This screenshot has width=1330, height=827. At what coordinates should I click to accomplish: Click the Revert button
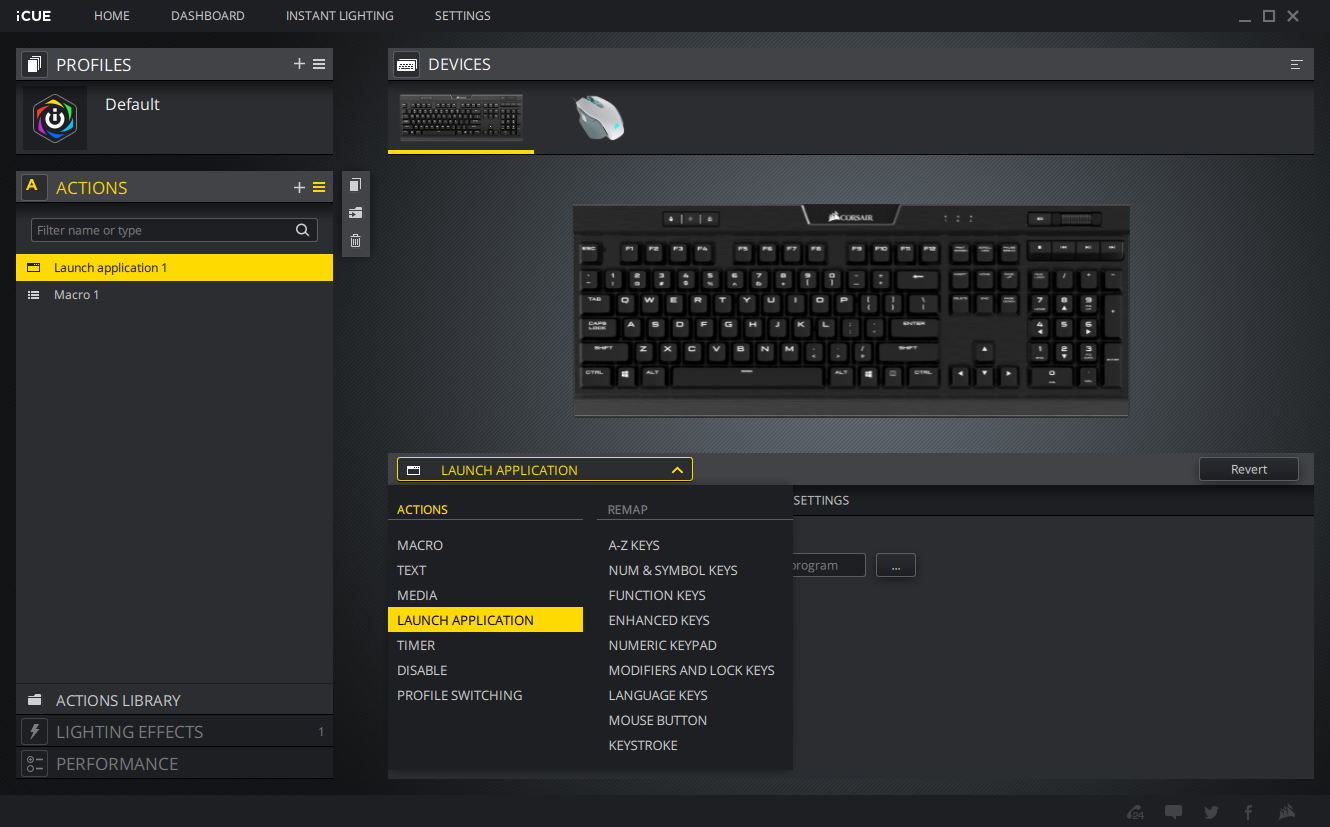pyautogui.click(x=1249, y=470)
